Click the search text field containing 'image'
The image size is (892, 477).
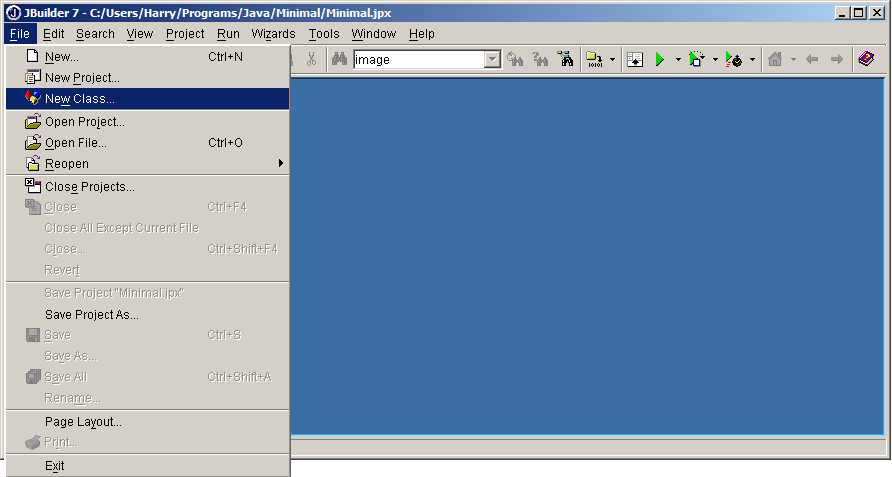[x=419, y=59]
